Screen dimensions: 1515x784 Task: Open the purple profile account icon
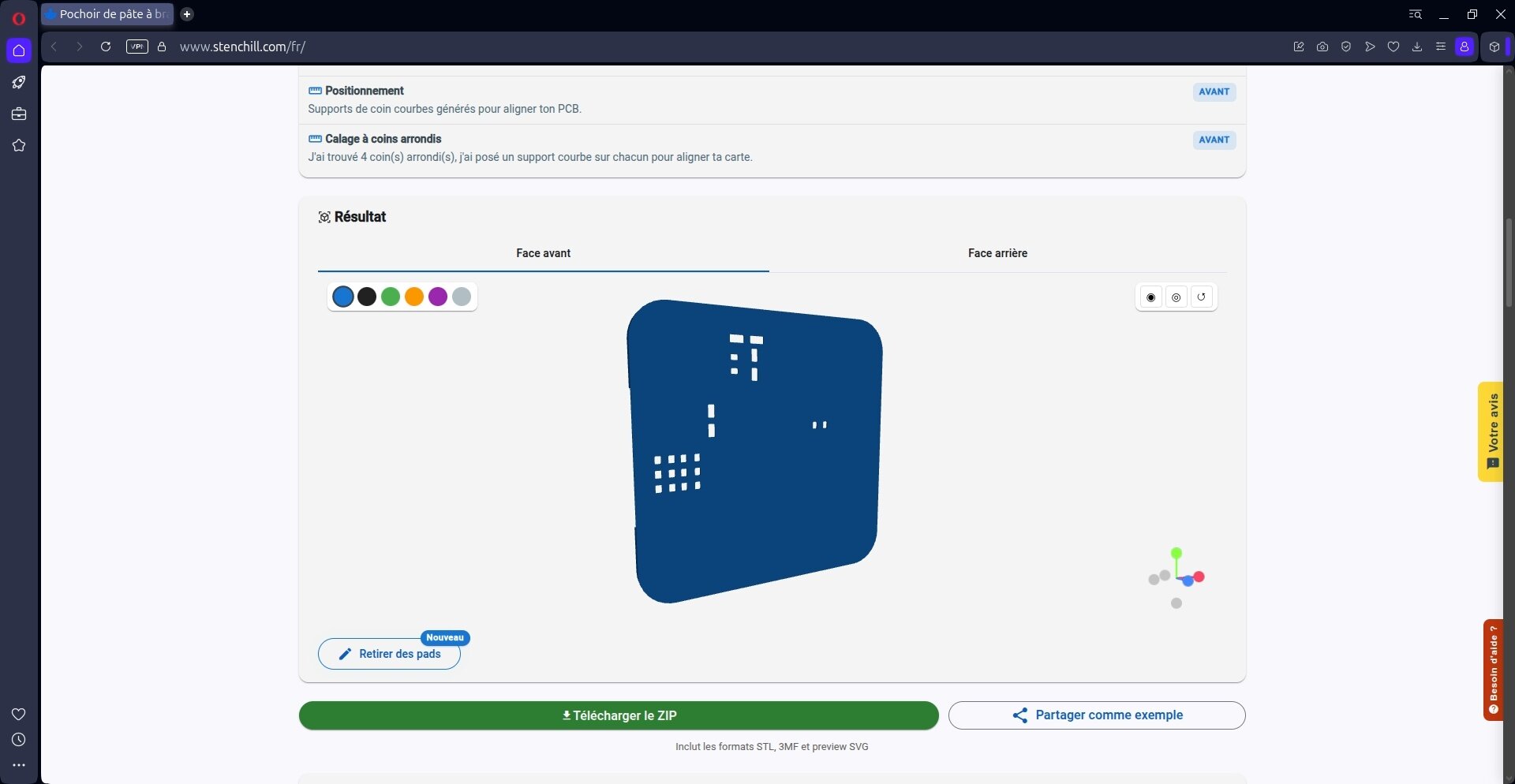pyautogui.click(x=1464, y=47)
